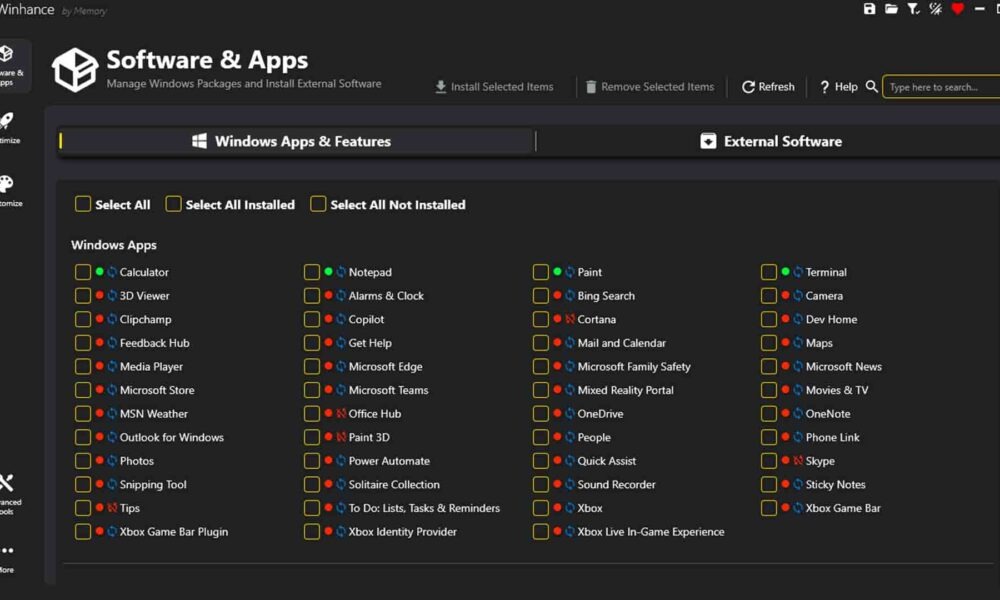Image resolution: width=1000 pixels, height=600 pixels.
Task: Switch to the External Software tab
Action: tap(770, 141)
